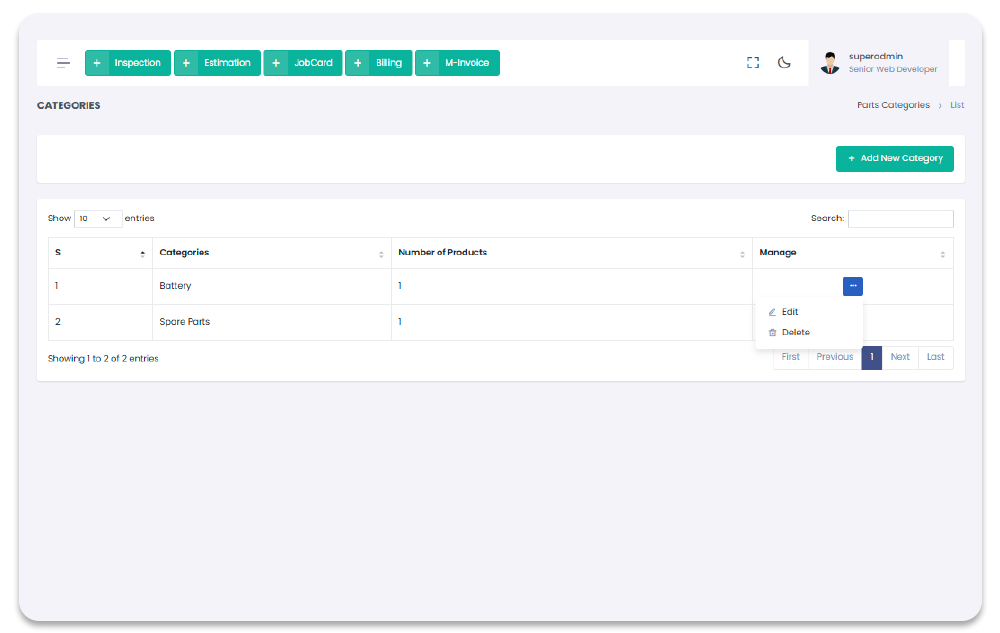The height and width of the screenshot is (633, 1000).
Task: Open the Billing quick-add button
Action: [378, 63]
